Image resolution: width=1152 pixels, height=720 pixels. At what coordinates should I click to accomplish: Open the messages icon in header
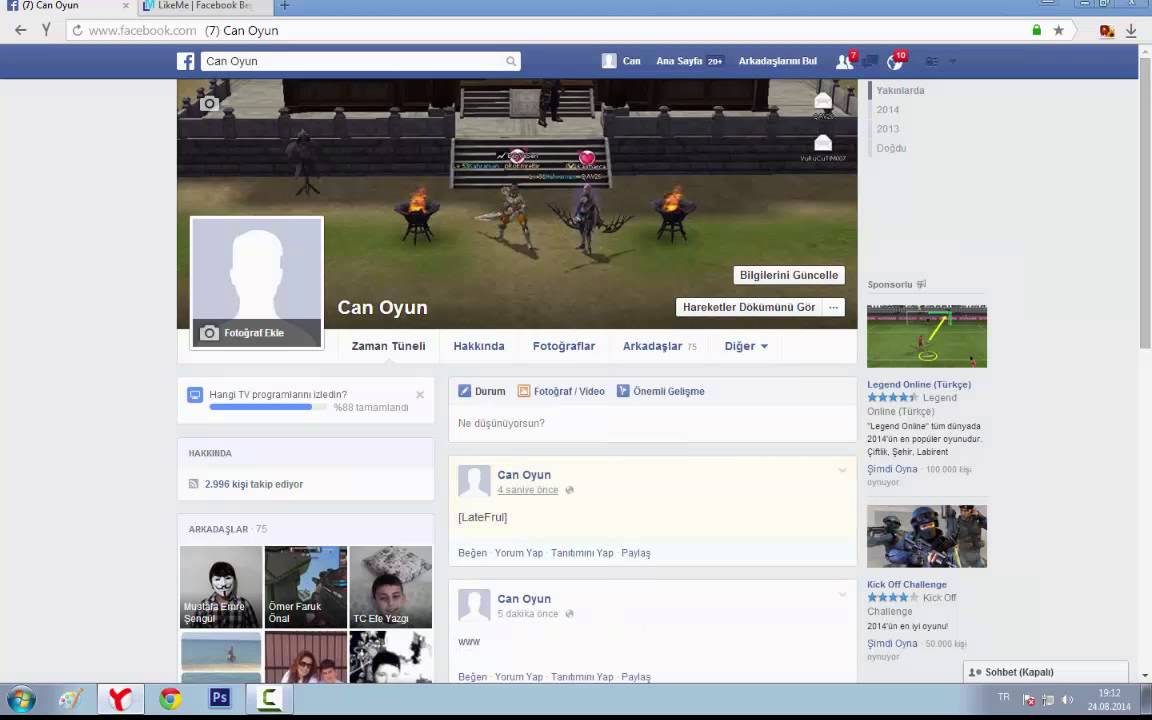click(x=870, y=62)
